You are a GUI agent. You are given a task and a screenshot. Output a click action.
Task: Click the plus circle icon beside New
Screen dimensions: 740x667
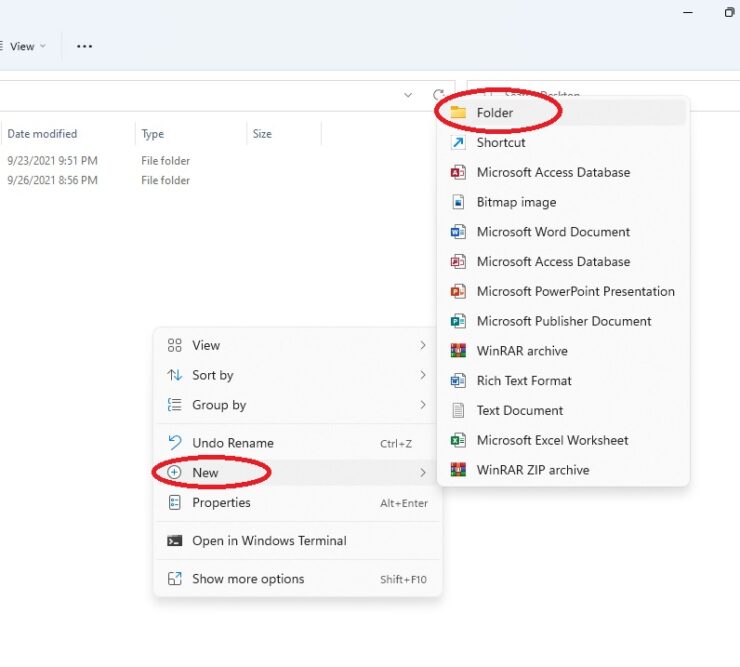pos(174,472)
